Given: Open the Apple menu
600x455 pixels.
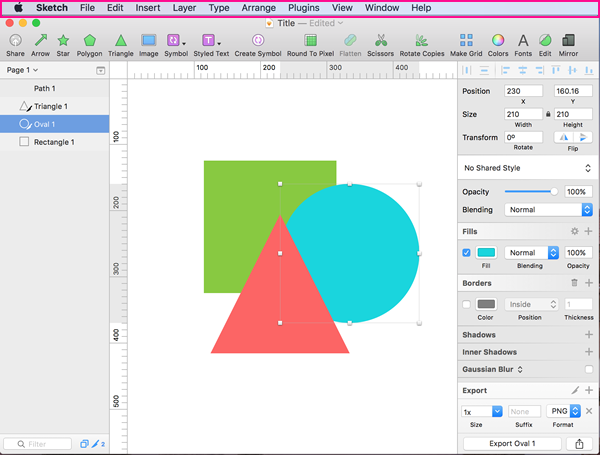Looking at the screenshot, I should pyautogui.click(x=18, y=8).
